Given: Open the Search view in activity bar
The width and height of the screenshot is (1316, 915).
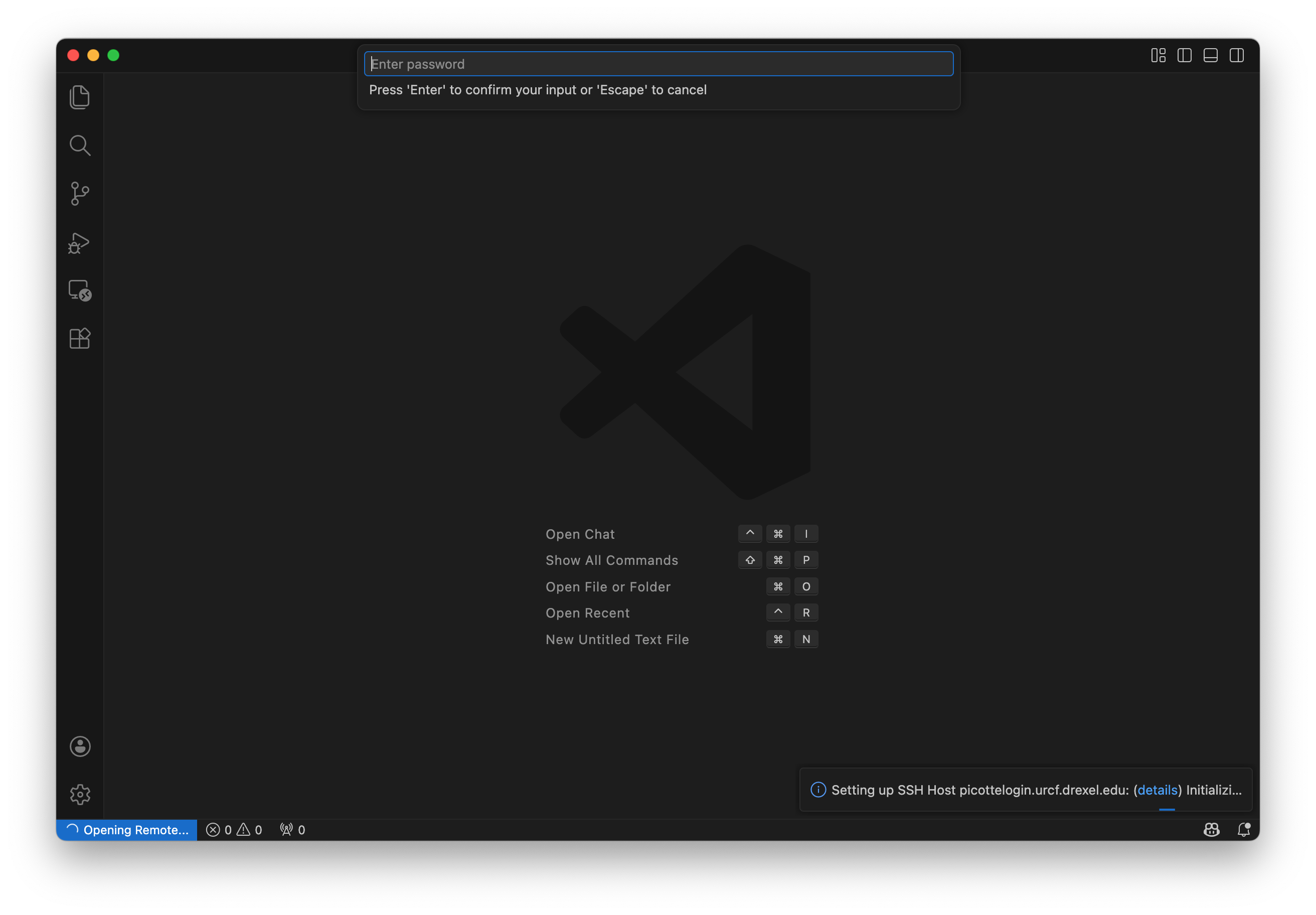Looking at the screenshot, I should pyautogui.click(x=80, y=145).
